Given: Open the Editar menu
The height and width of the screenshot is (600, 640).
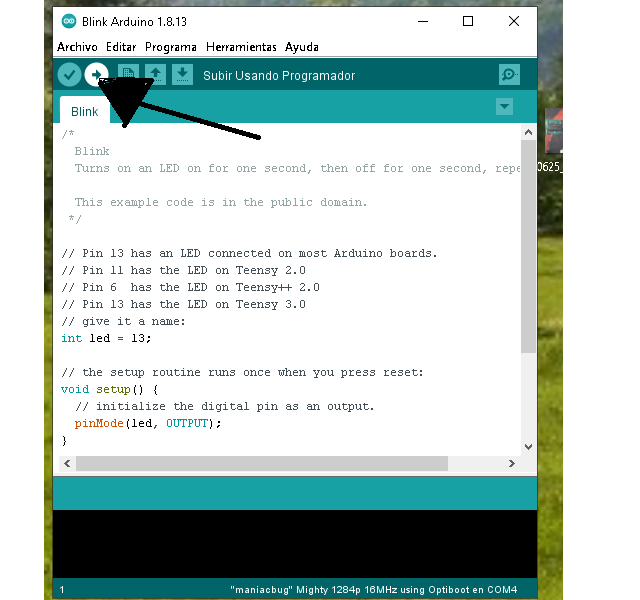Looking at the screenshot, I should [121, 47].
